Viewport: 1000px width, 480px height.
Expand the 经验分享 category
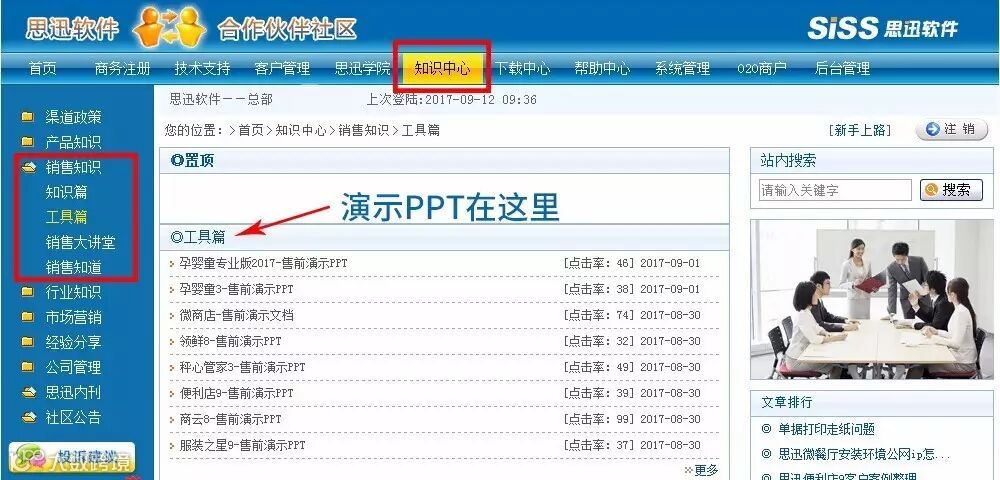pos(73,342)
